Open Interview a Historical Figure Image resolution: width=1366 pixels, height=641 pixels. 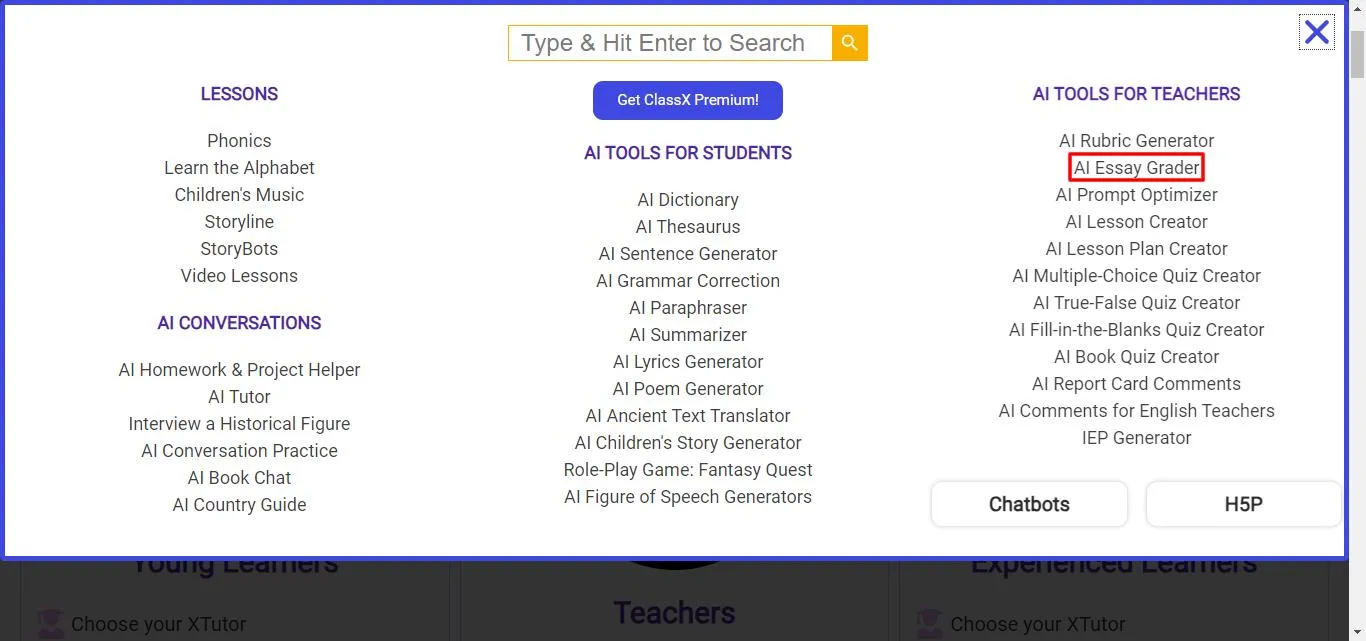pyautogui.click(x=239, y=423)
